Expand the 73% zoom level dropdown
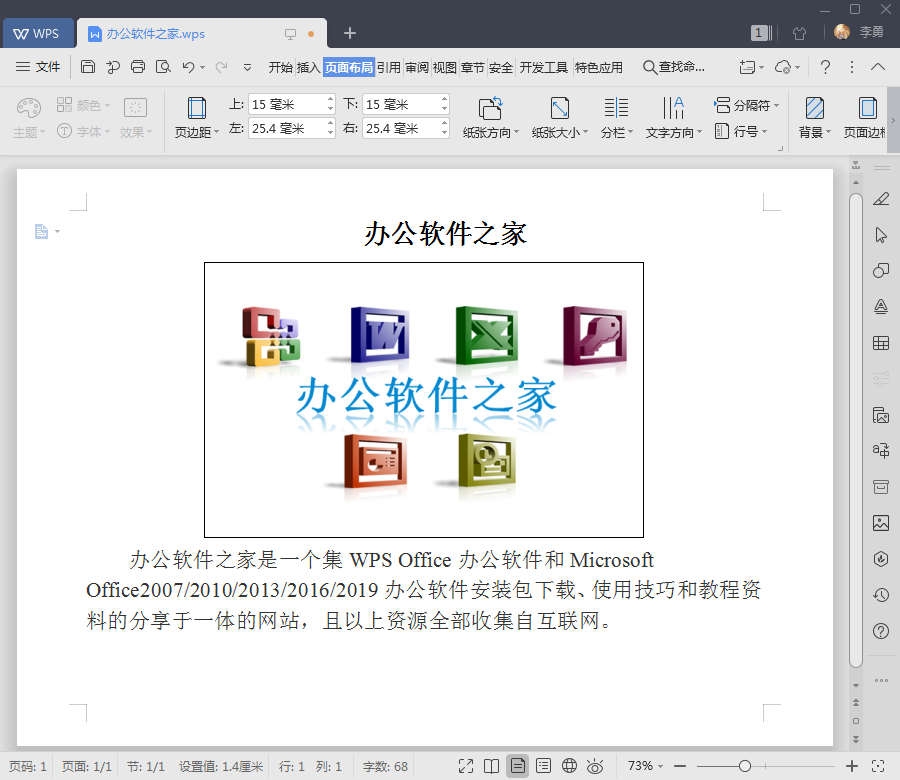Image resolution: width=900 pixels, height=780 pixels. (645, 766)
